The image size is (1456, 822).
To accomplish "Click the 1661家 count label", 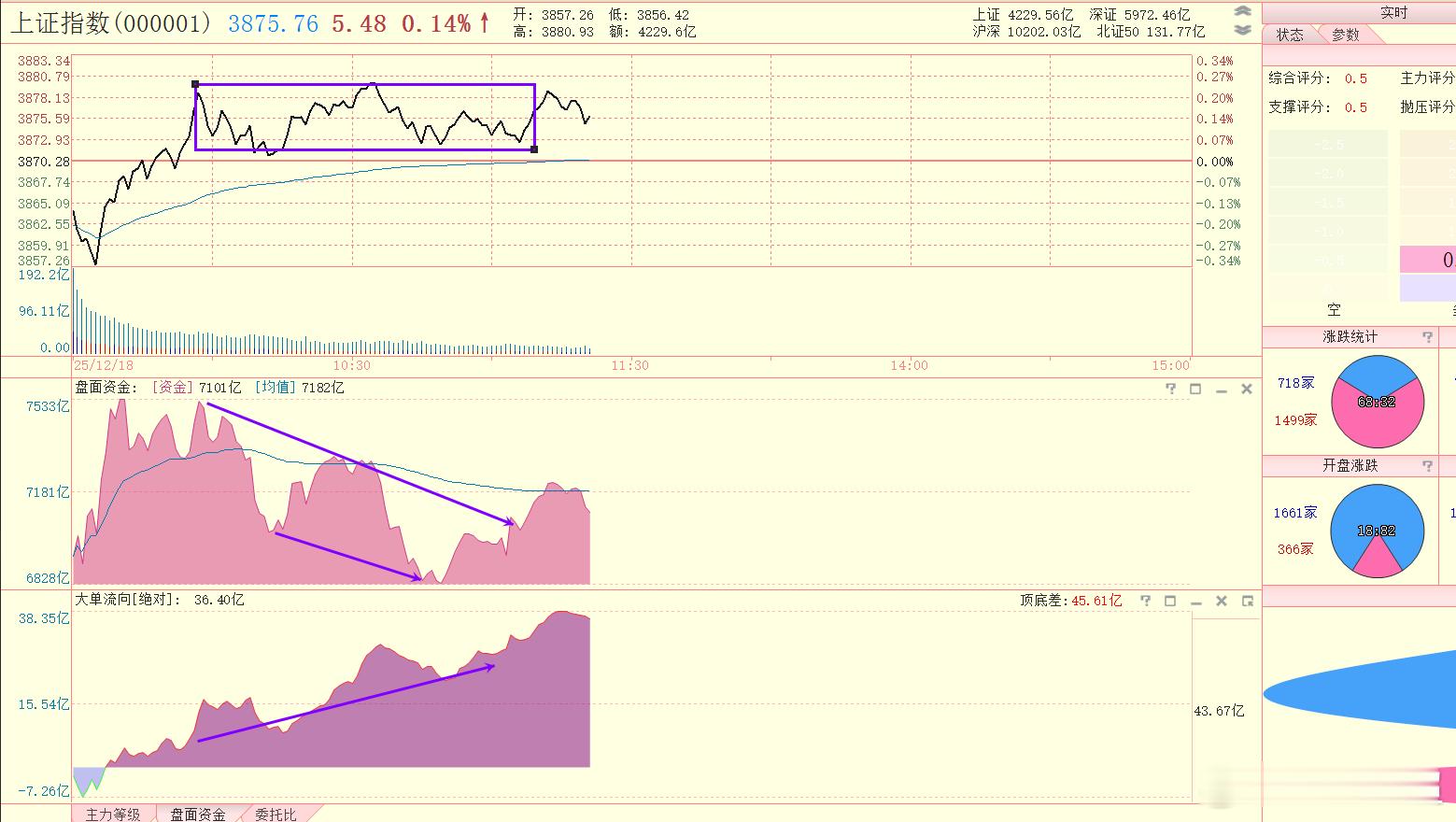I will pos(1295,513).
